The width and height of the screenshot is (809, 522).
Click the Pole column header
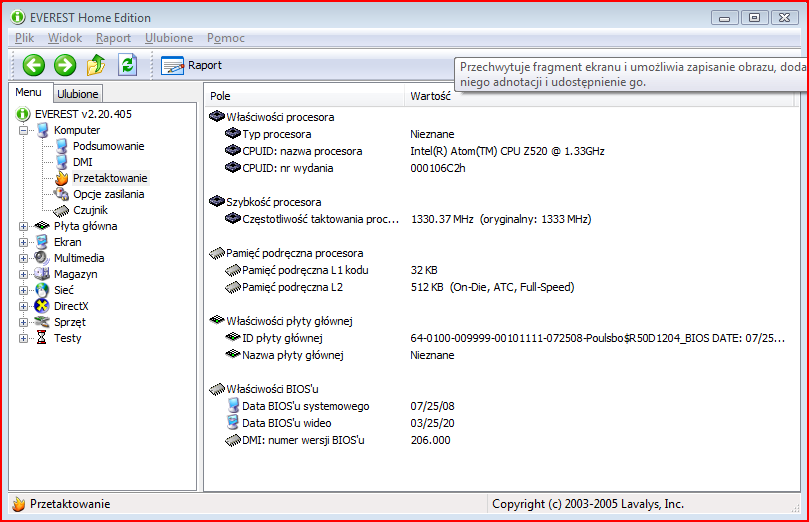(x=304, y=96)
